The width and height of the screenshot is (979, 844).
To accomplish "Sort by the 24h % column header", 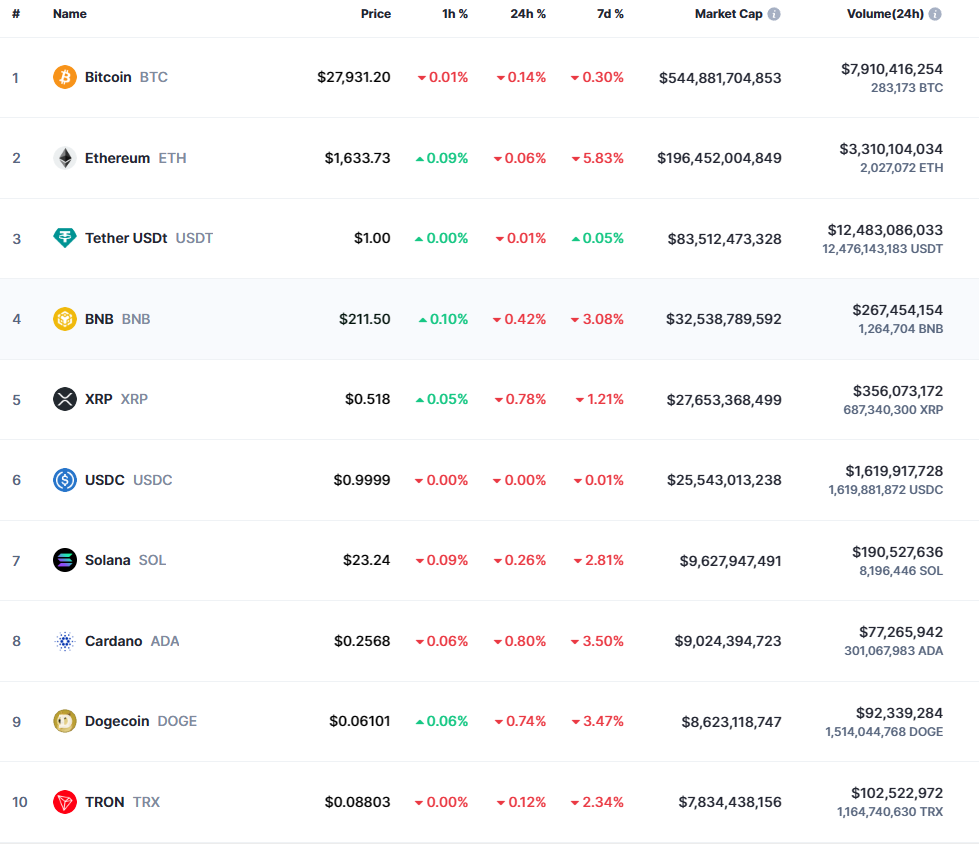I will (x=528, y=14).
